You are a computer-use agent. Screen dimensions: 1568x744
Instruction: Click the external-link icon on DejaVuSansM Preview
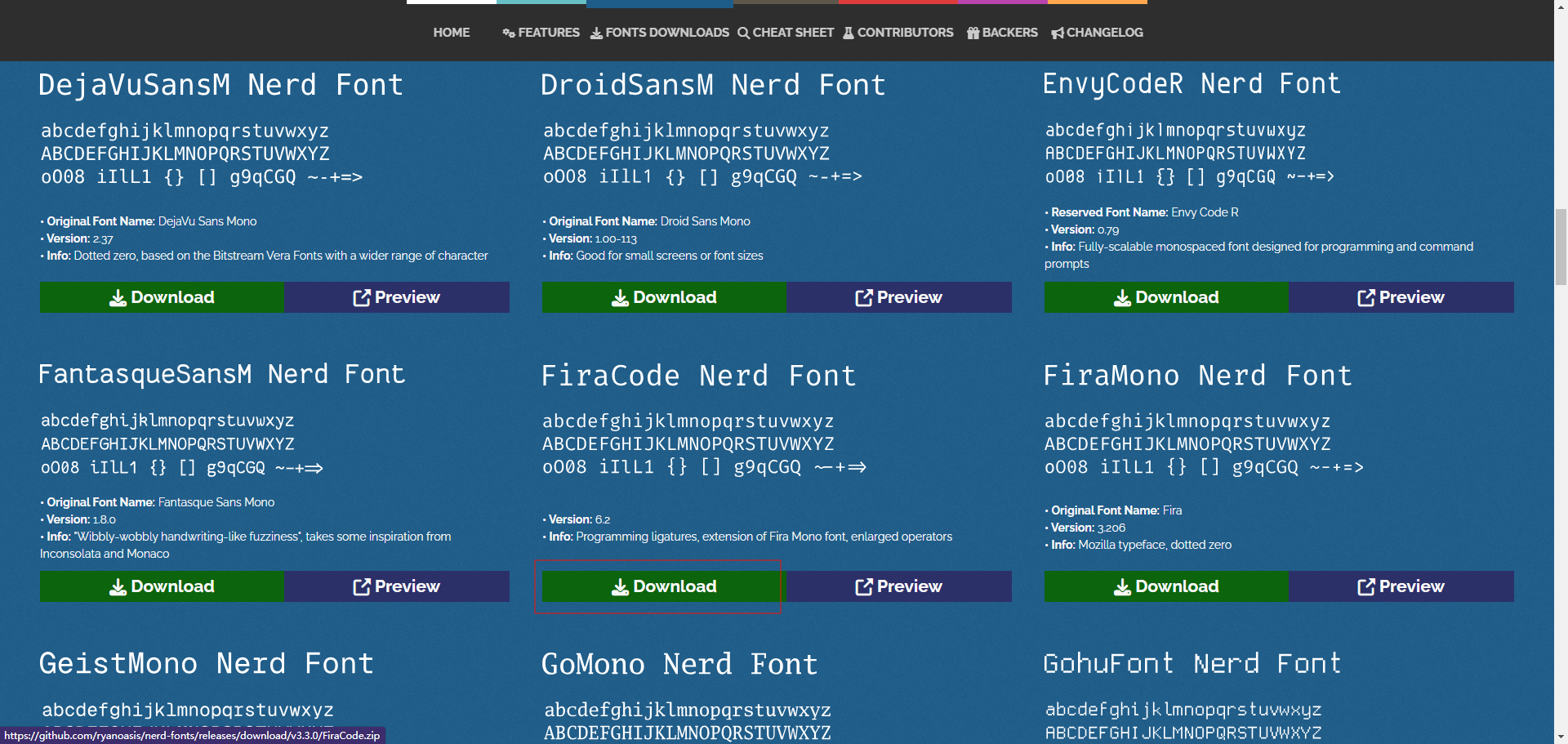click(361, 298)
